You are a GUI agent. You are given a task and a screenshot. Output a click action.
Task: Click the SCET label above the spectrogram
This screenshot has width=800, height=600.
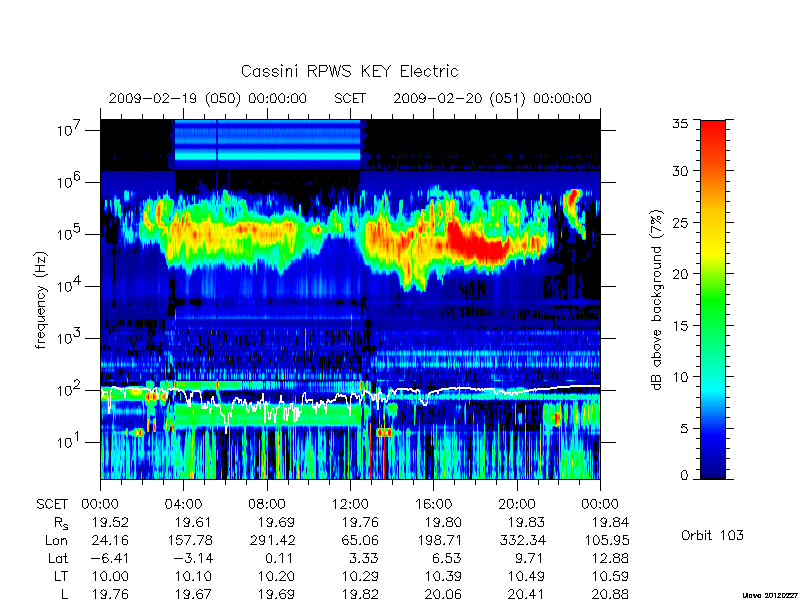350,98
